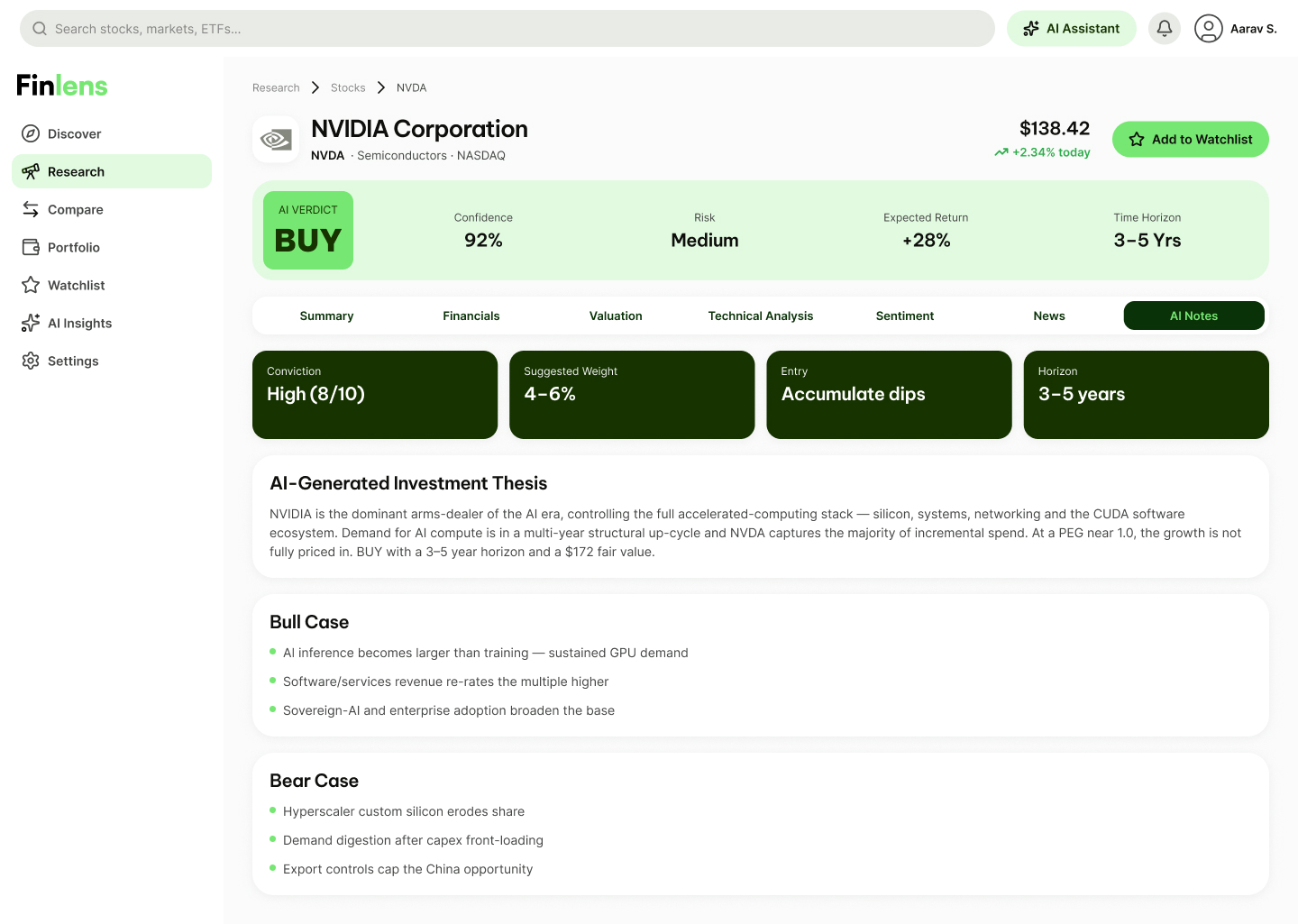This screenshot has height=924, width=1298.
Task: Click the AI Insights sparkle icon
Action: click(x=31, y=323)
